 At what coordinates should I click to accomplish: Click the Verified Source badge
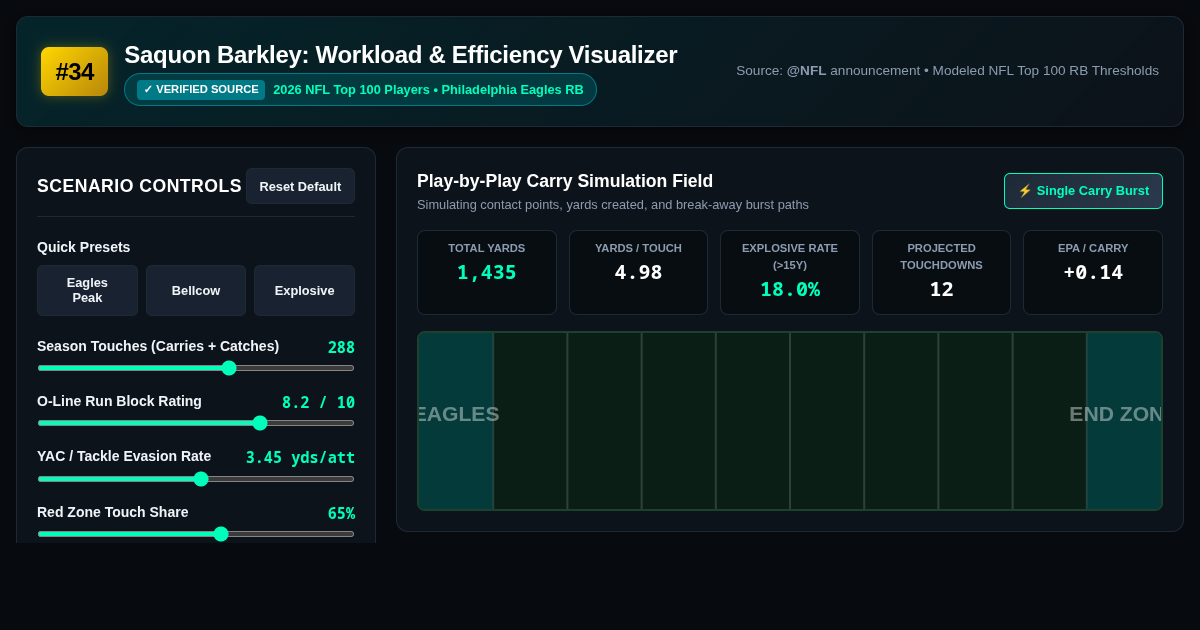pos(201,89)
